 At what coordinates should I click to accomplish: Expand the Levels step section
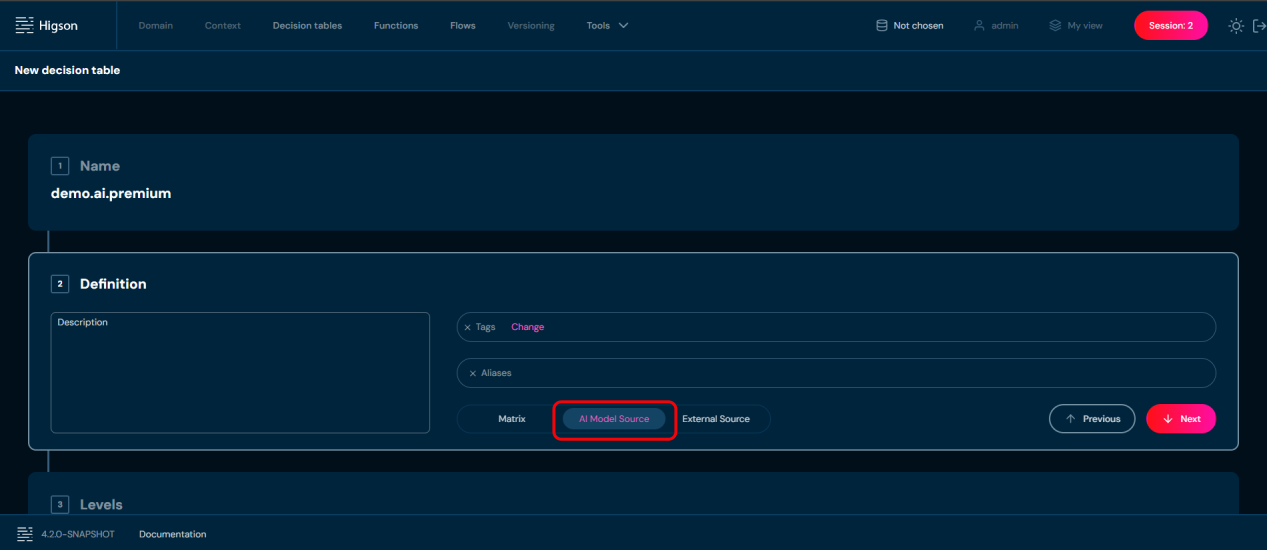pos(101,505)
